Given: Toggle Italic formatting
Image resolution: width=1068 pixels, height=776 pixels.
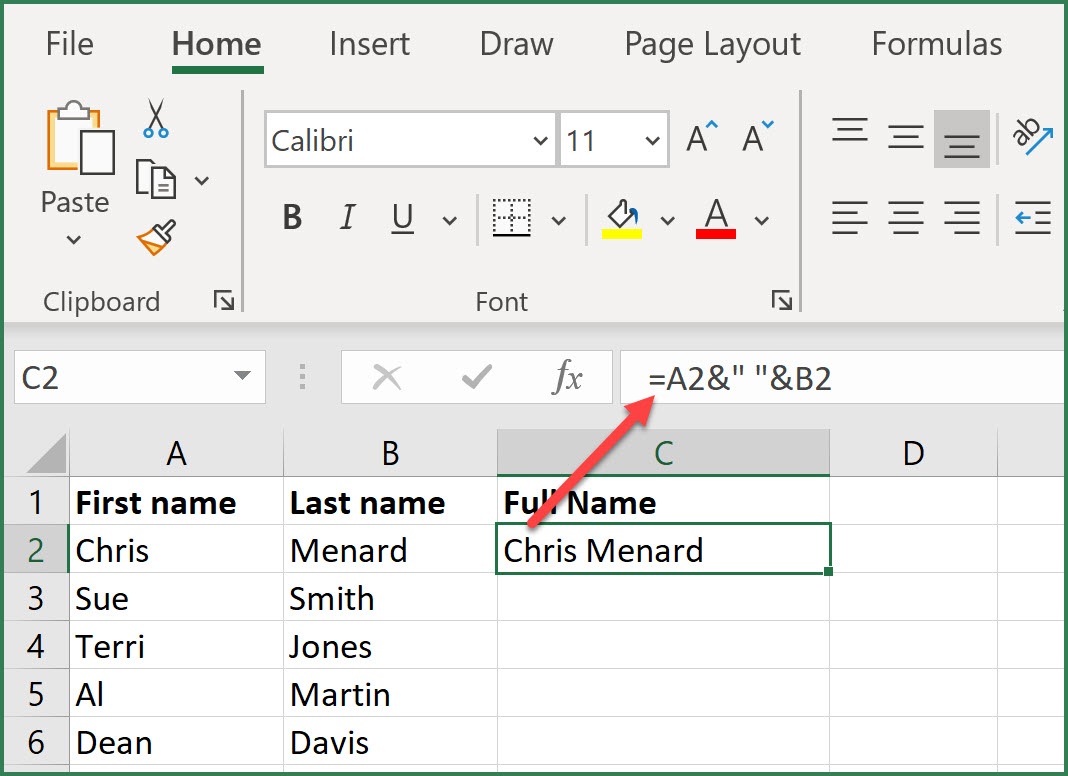Looking at the screenshot, I should pos(347,218).
